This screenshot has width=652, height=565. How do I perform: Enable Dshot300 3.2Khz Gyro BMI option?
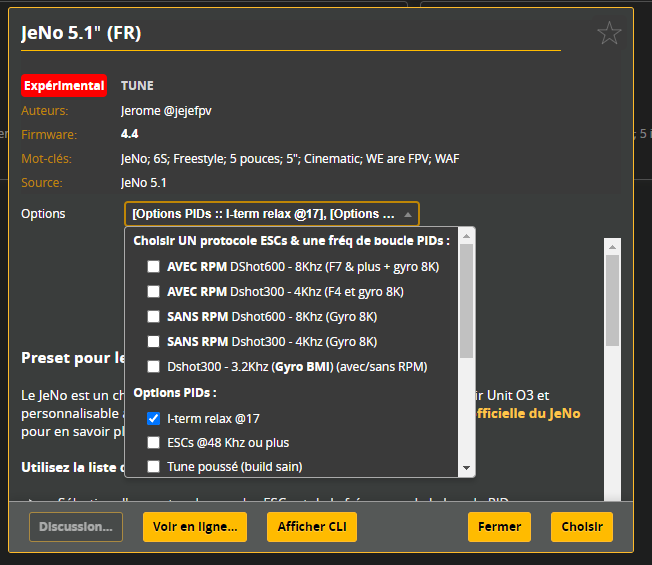pos(153,367)
